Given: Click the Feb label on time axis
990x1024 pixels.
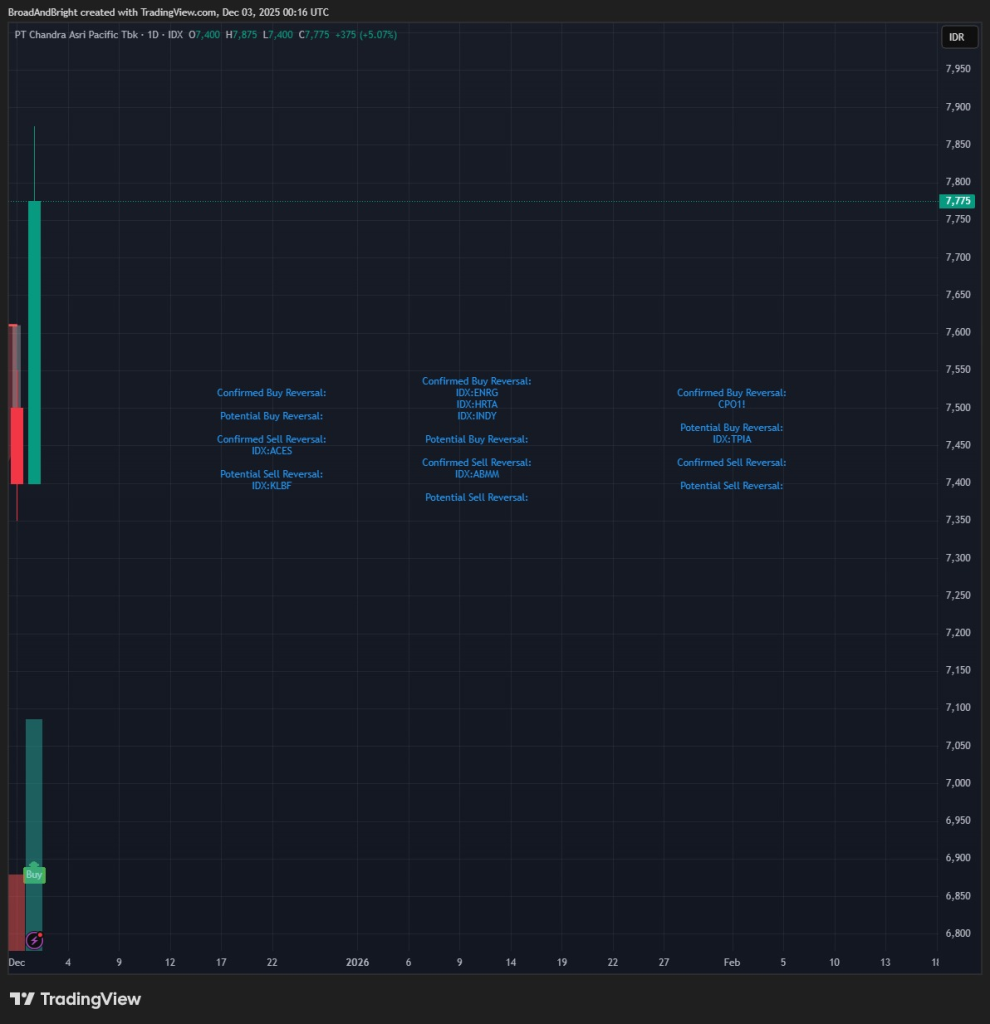Looking at the screenshot, I should tap(731, 962).
